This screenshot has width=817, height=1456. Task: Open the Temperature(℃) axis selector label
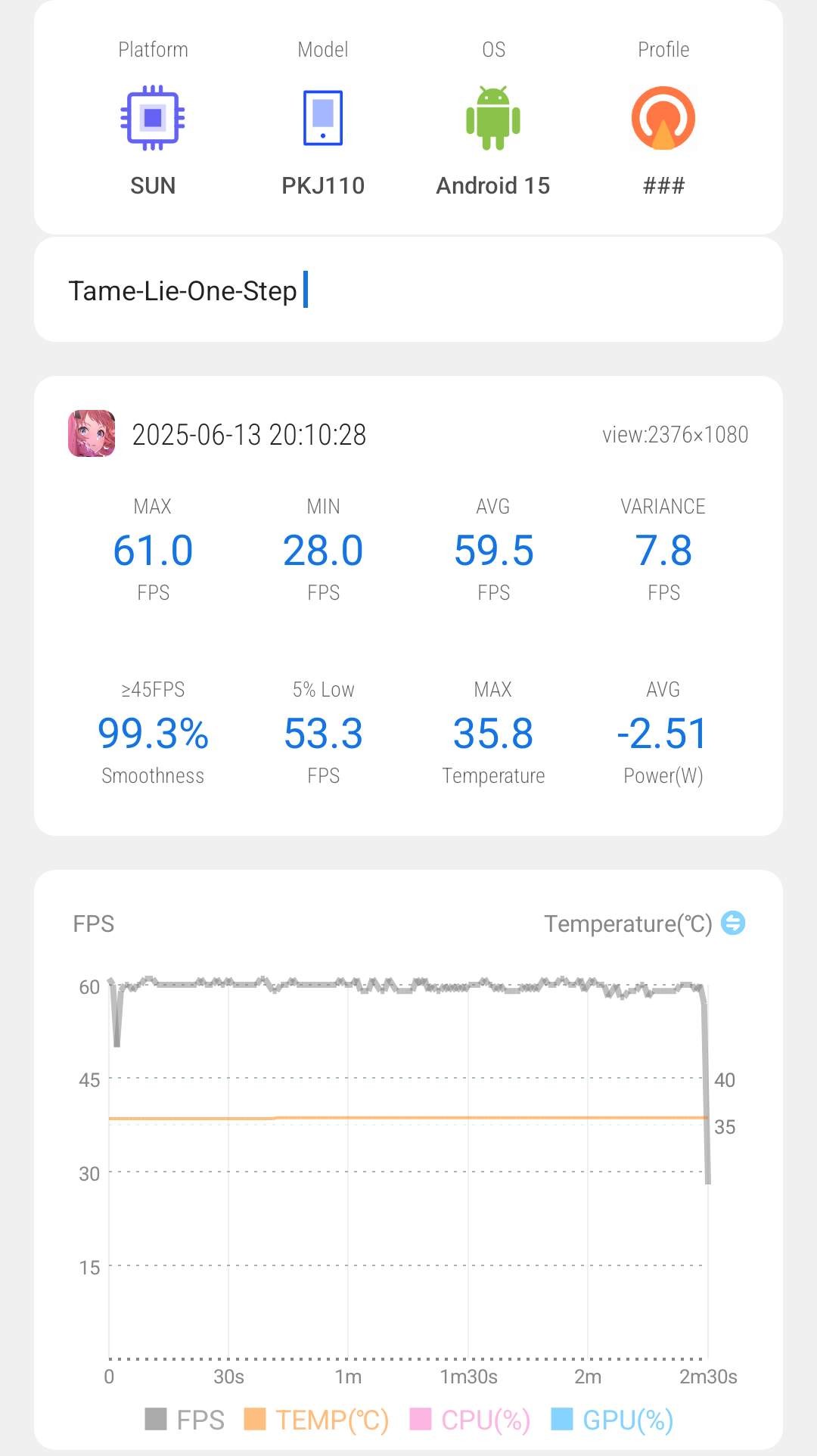pyautogui.click(x=628, y=924)
